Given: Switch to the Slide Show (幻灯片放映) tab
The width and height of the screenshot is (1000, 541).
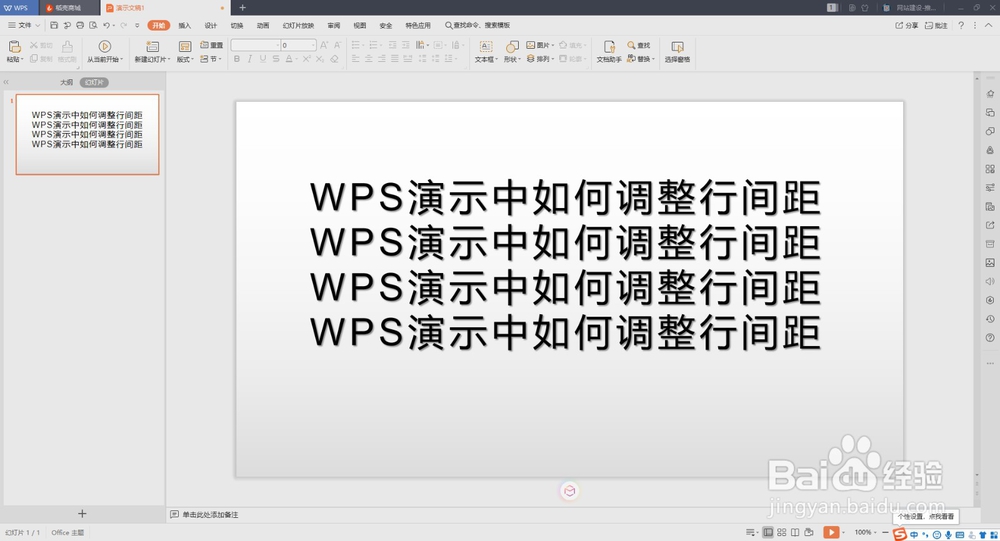Looking at the screenshot, I should (298, 26).
